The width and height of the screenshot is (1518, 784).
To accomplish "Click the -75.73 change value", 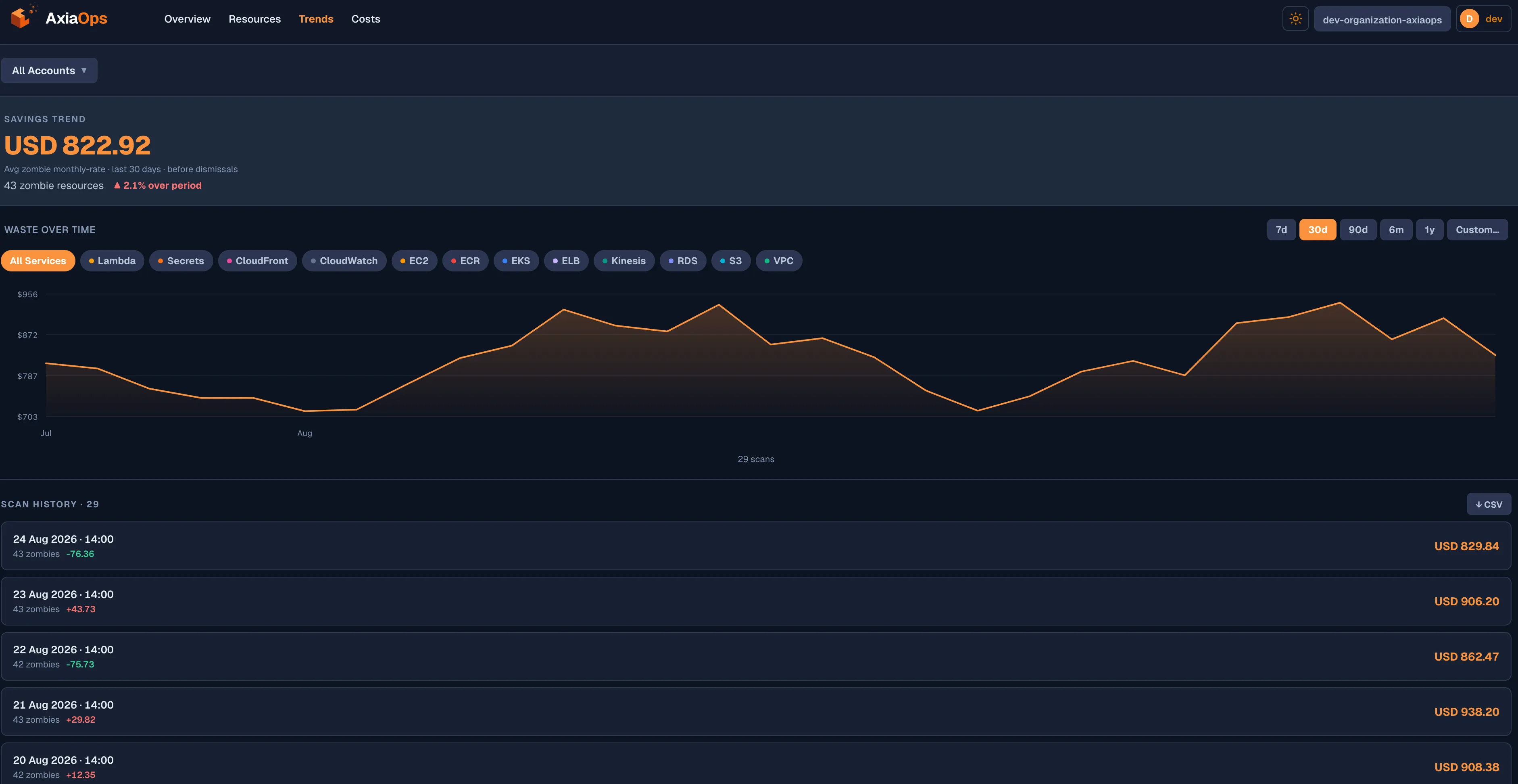I will 80,664.
